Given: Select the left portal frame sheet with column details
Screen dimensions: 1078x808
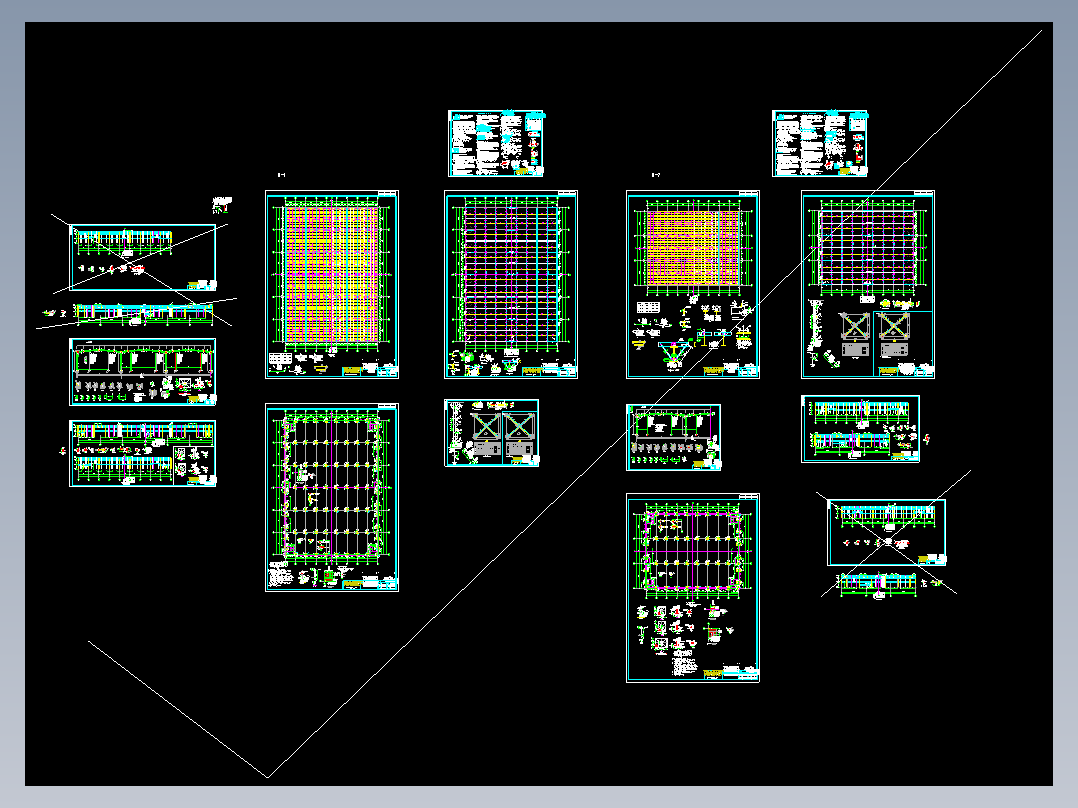Looking at the screenshot, I should point(143,371).
